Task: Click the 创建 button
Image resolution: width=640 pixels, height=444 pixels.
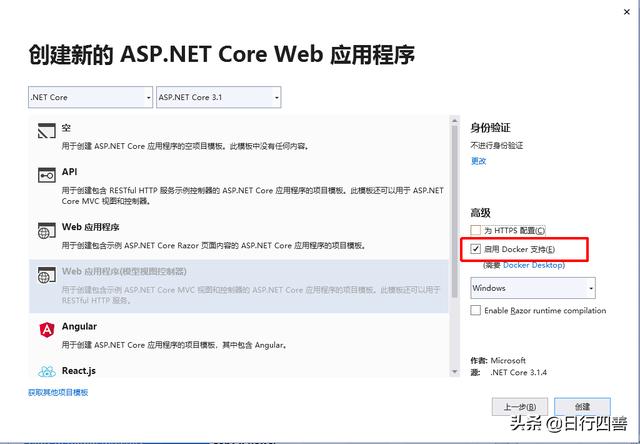Action: point(582,406)
